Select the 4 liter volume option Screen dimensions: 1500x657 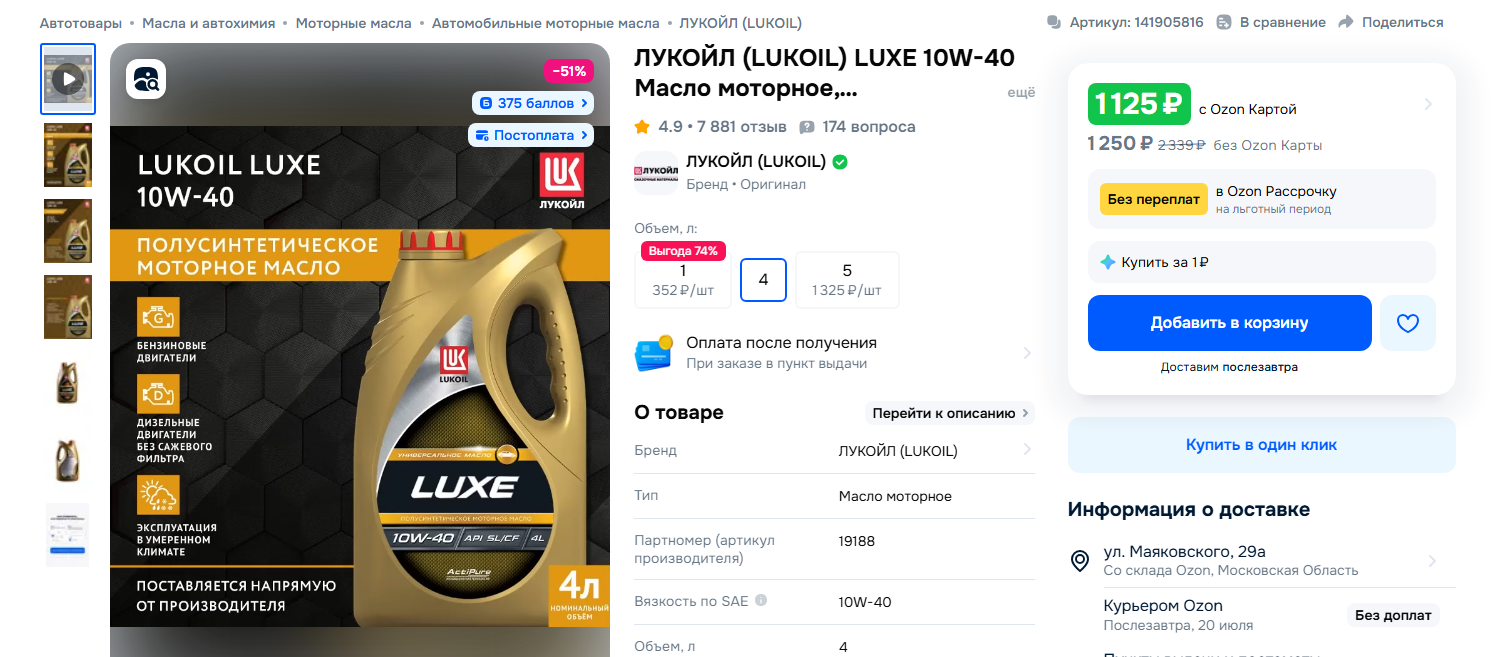point(764,280)
